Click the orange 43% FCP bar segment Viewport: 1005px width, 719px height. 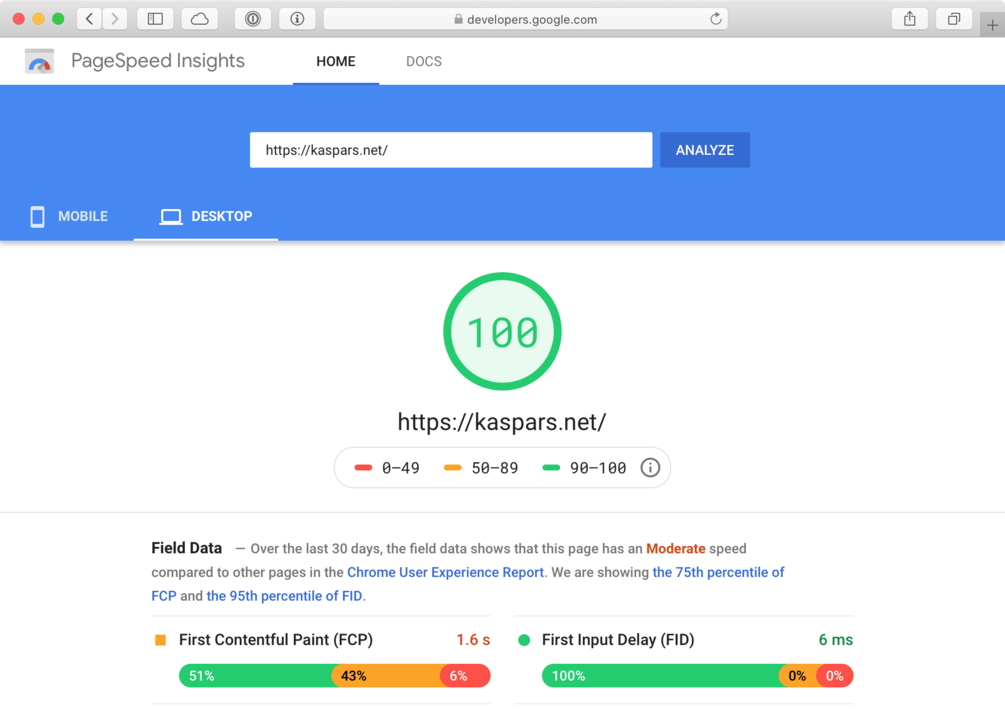point(386,676)
